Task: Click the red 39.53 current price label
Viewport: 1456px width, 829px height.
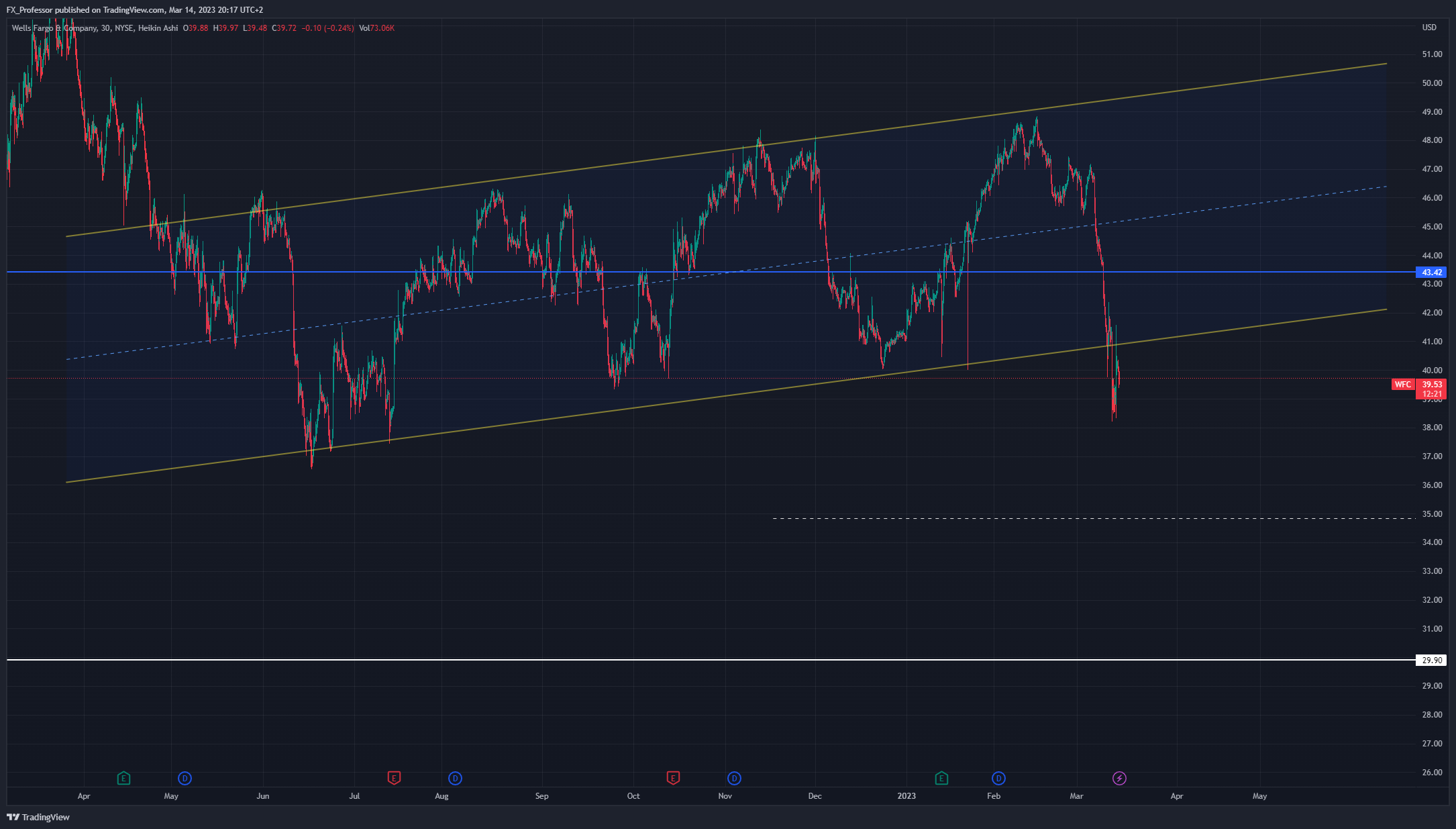Action: click(1431, 385)
